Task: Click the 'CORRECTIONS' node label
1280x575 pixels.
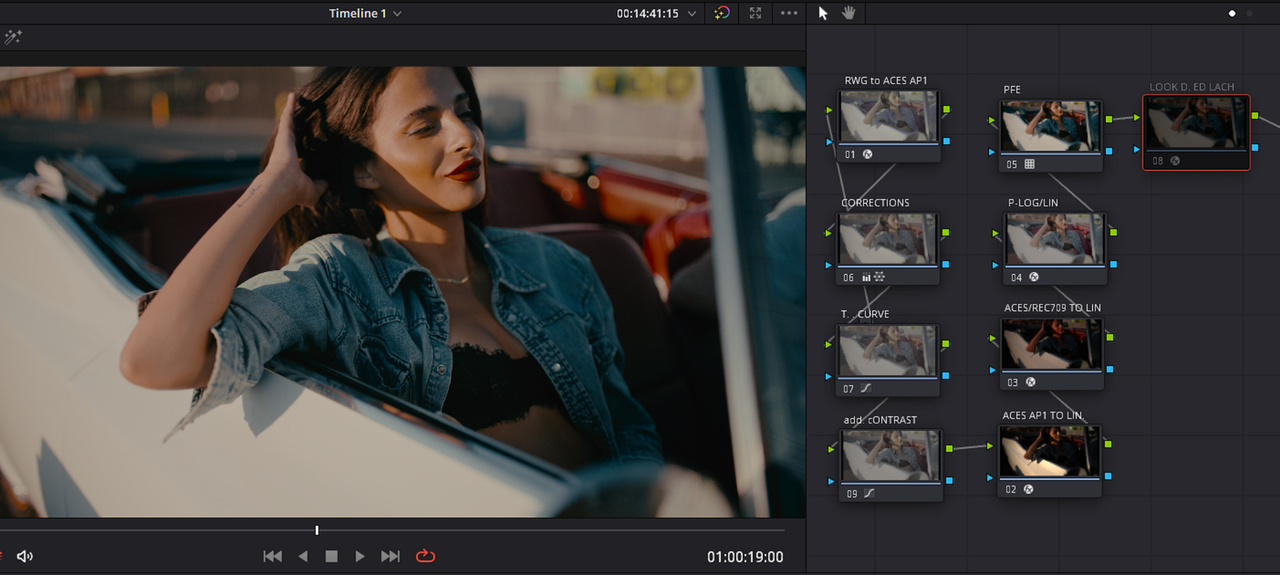Action: pyautogui.click(x=875, y=203)
